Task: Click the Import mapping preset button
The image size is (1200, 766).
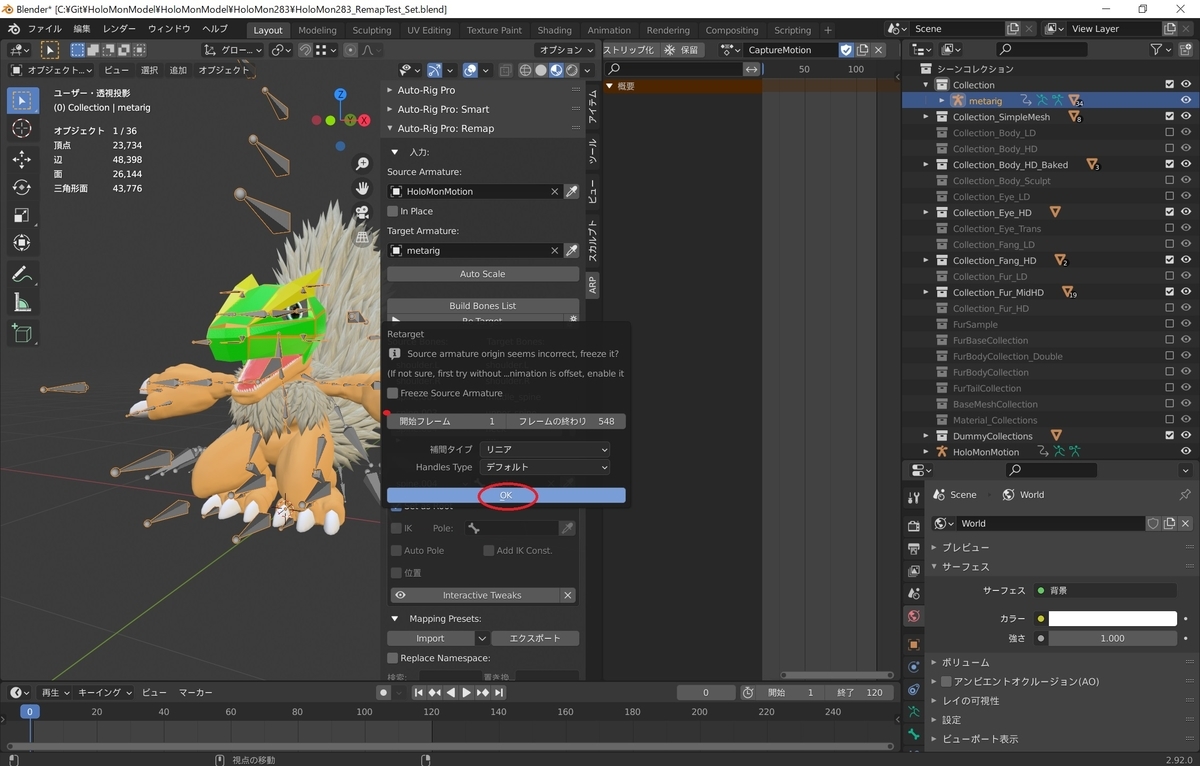Action: [431, 638]
